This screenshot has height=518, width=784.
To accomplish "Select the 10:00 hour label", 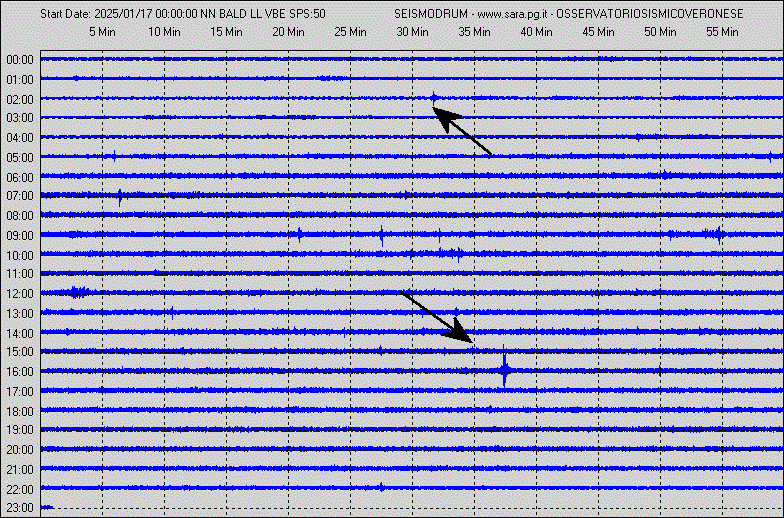I will point(20,256).
